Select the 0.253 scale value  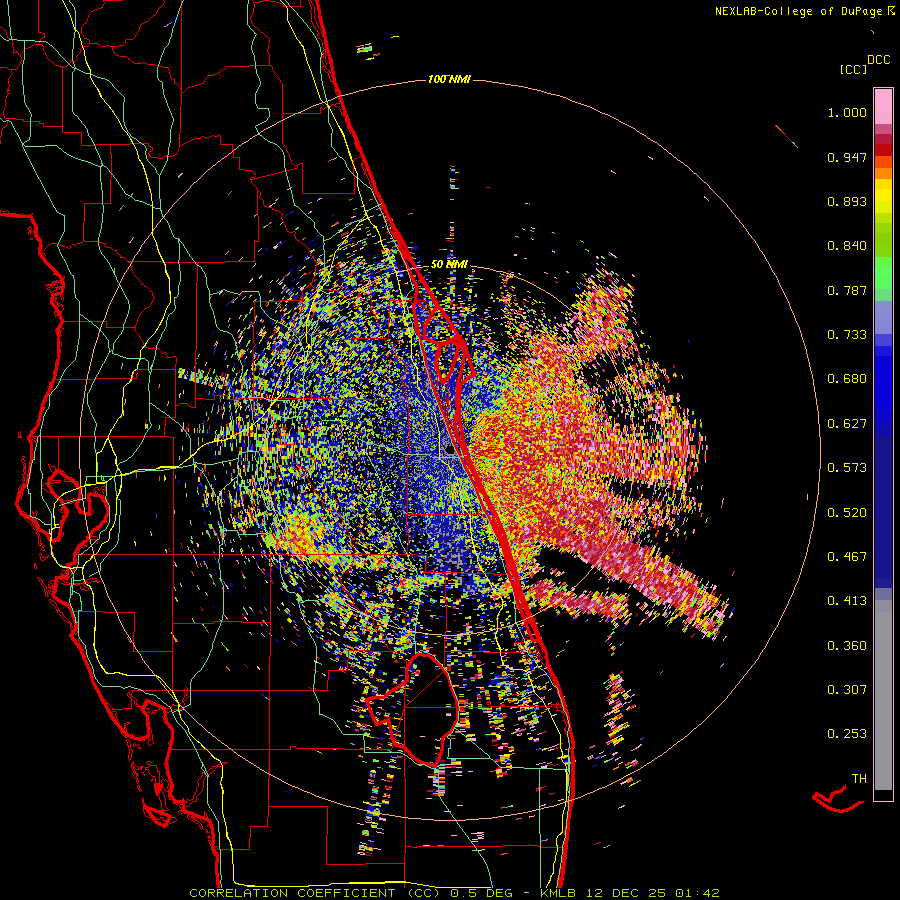[847, 734]
